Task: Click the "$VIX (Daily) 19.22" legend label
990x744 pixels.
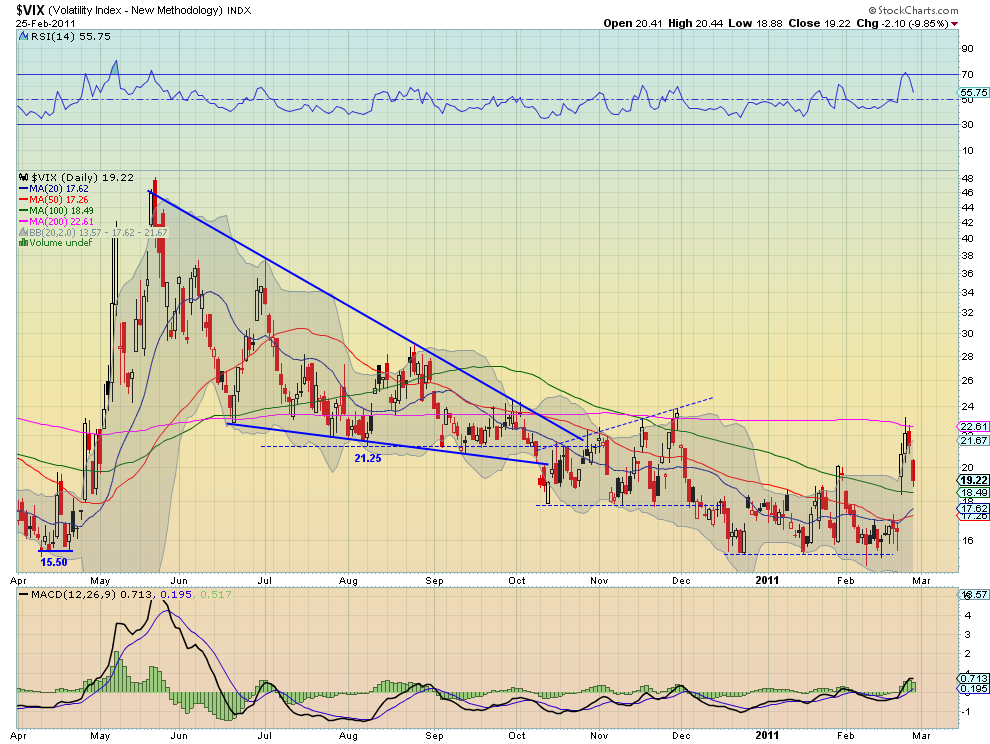Action: tap(83, 177)
